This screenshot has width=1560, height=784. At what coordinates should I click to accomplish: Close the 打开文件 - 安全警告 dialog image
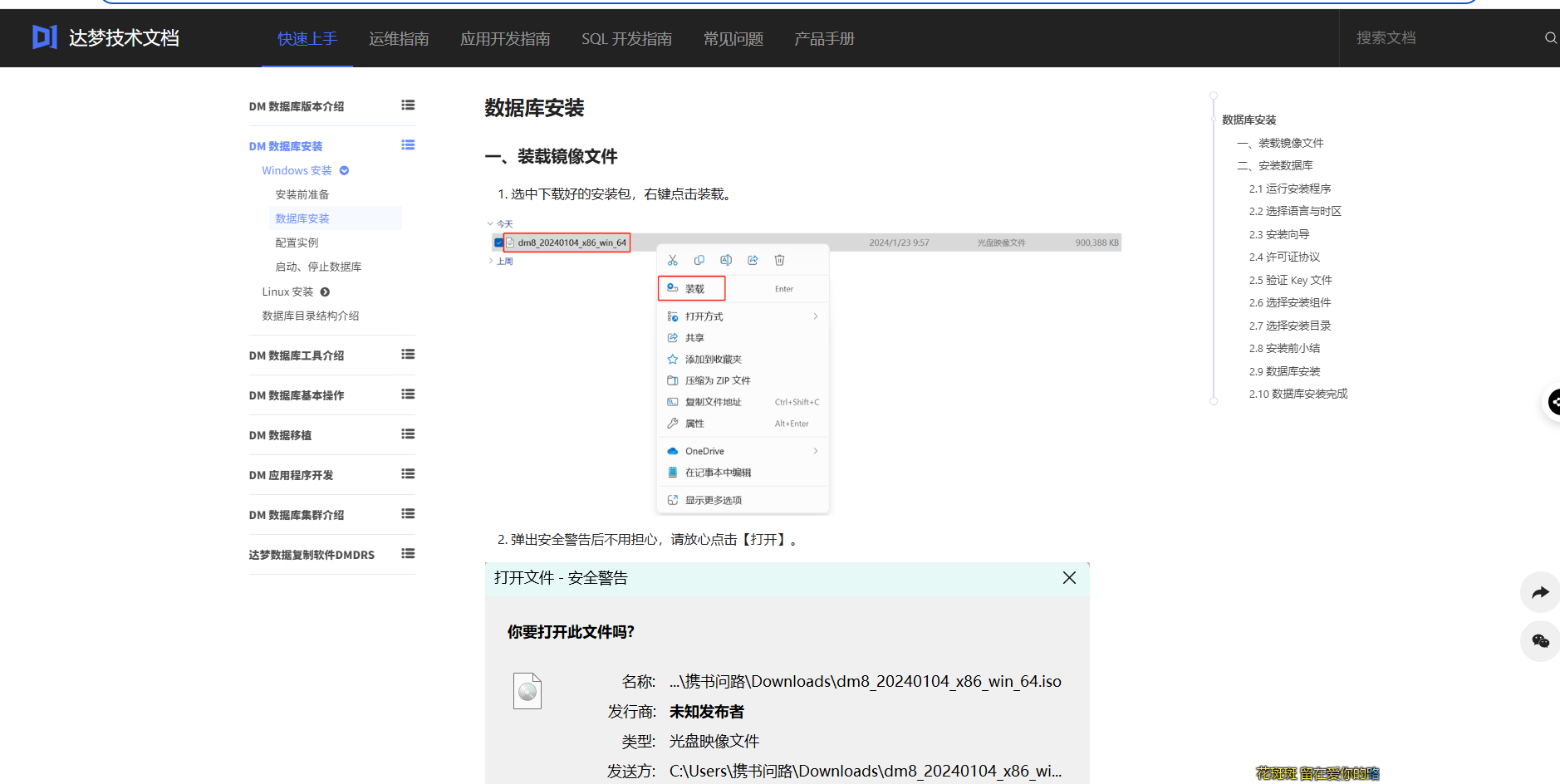click(x=1069, y=578)
